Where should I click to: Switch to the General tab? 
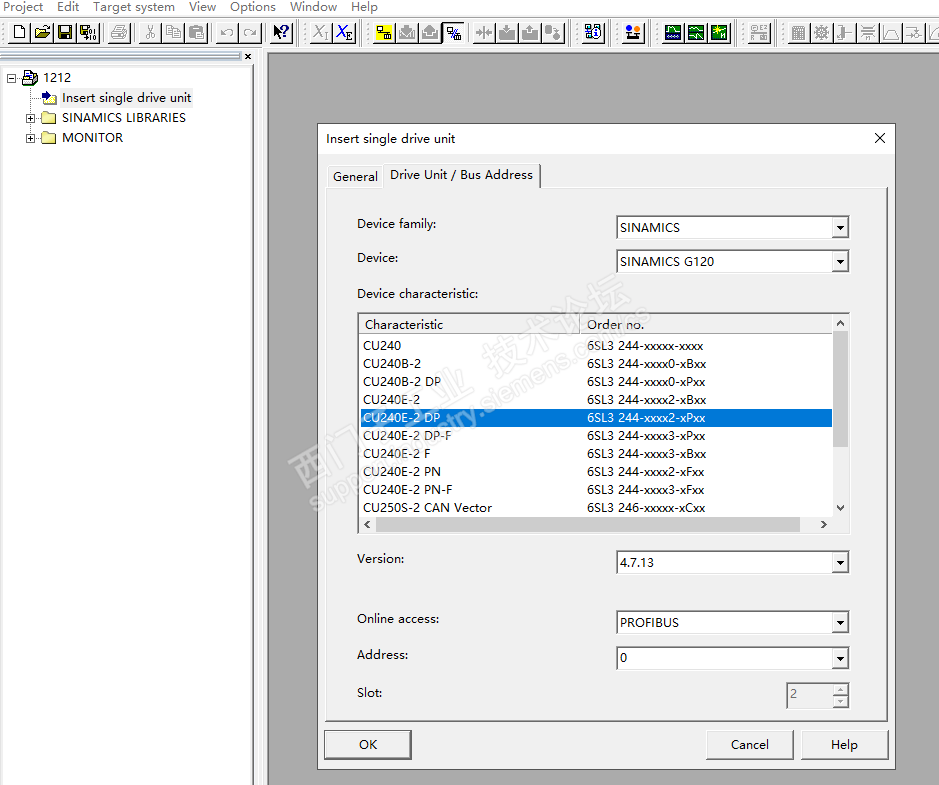pyautogui.click(x=355, y=177)
